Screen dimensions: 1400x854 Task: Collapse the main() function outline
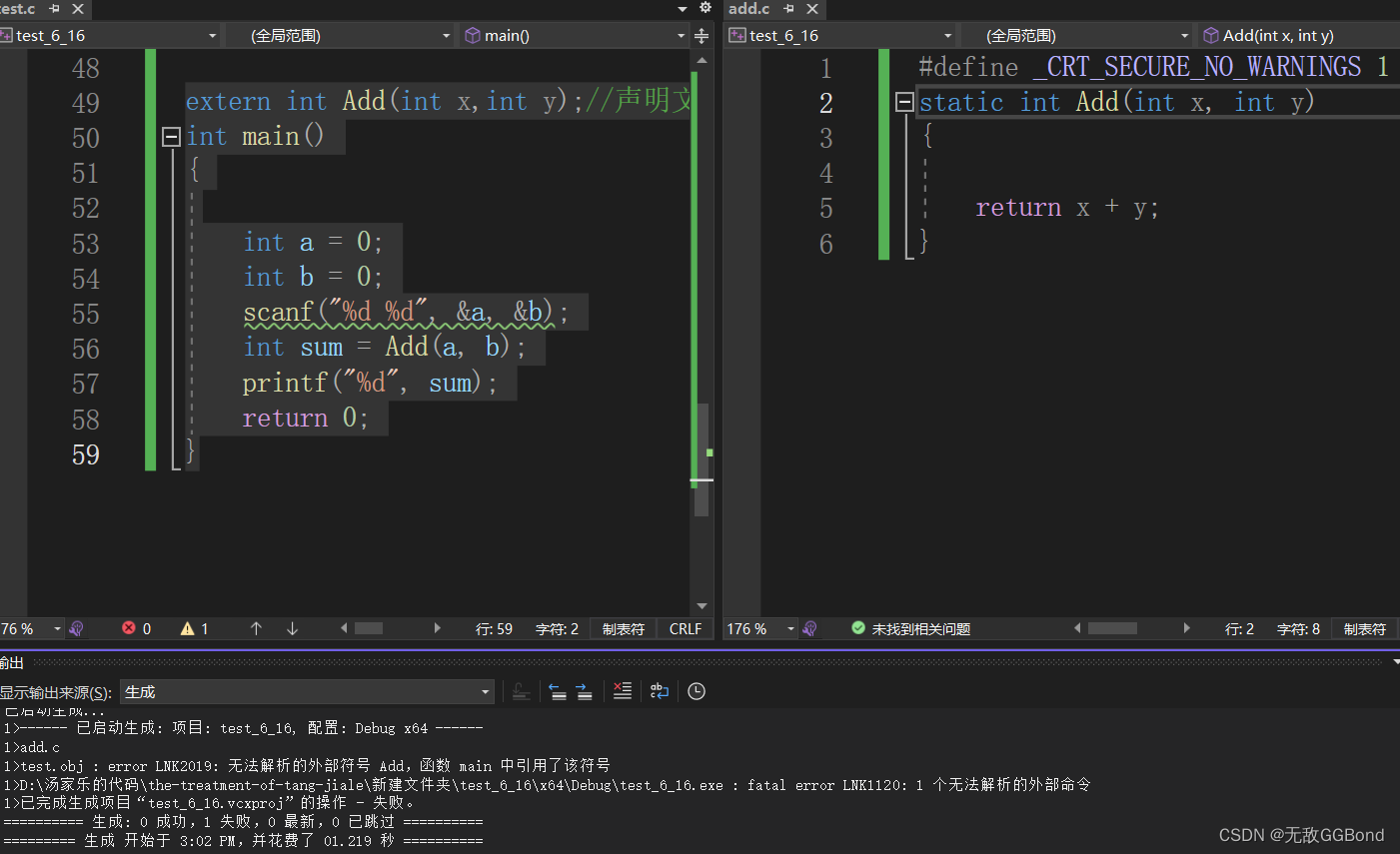(171, 137)
